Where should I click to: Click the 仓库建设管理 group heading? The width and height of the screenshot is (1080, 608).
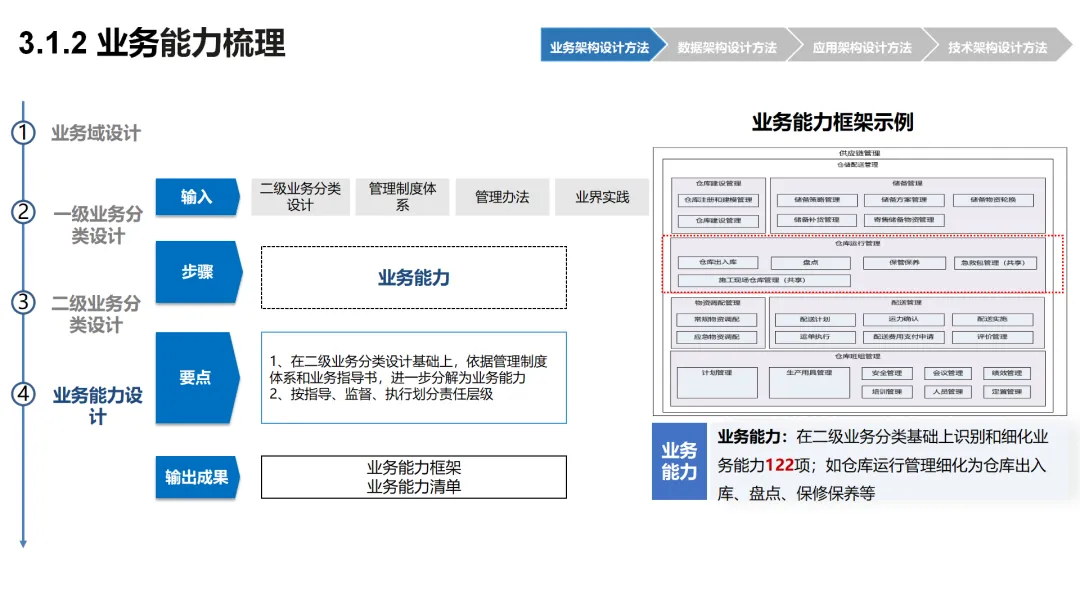(x=718, y=183)
